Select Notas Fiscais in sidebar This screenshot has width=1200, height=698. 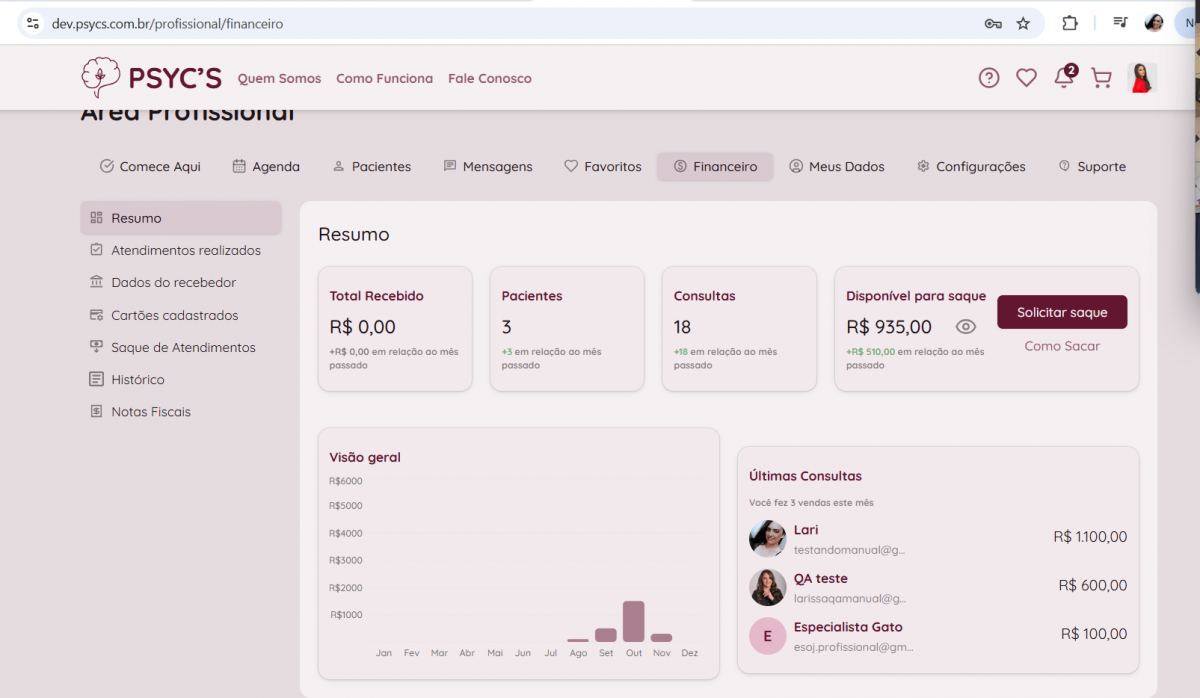[x=151, y=411]
